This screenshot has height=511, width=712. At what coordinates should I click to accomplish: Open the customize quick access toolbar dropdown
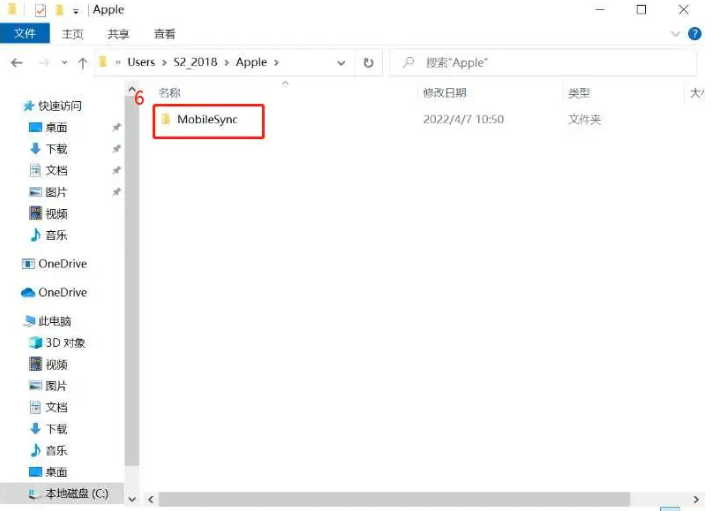coord(76,11)
